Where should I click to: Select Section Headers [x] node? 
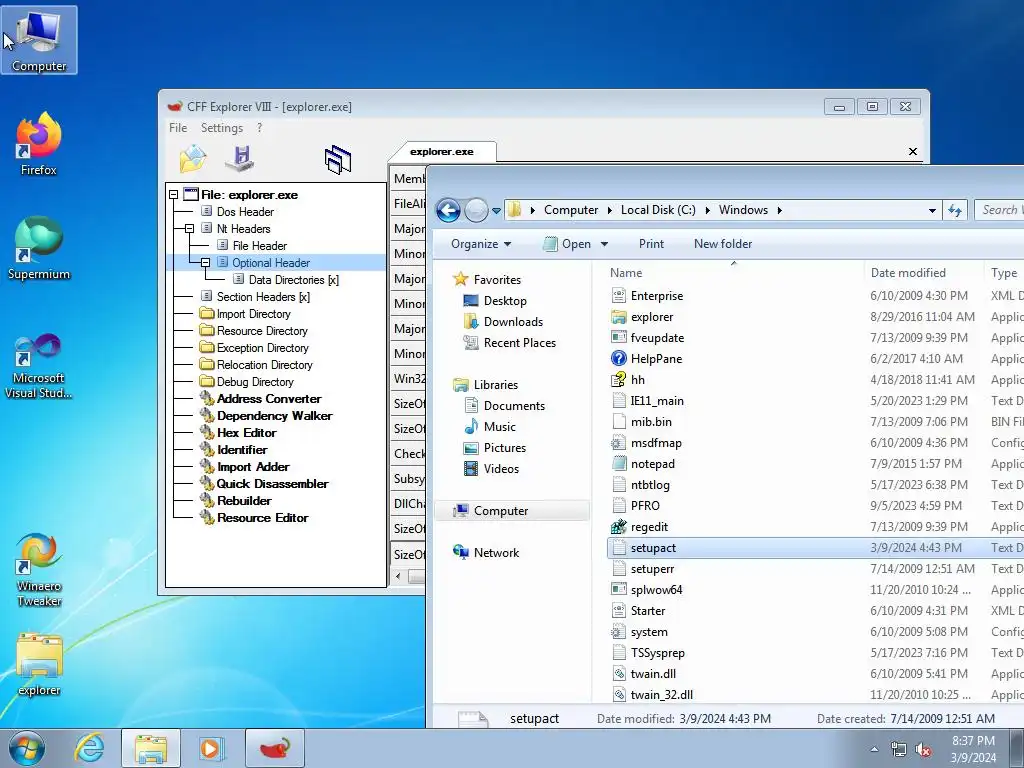point(263,296)
